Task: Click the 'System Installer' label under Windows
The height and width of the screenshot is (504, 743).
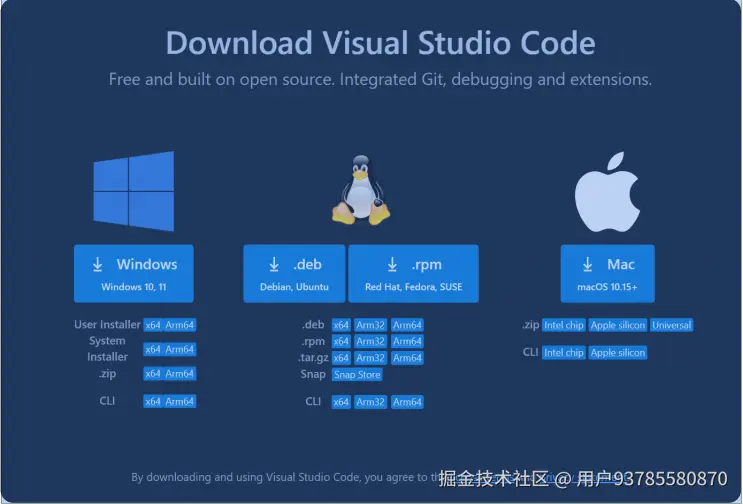Action: (x=107, y=349)
